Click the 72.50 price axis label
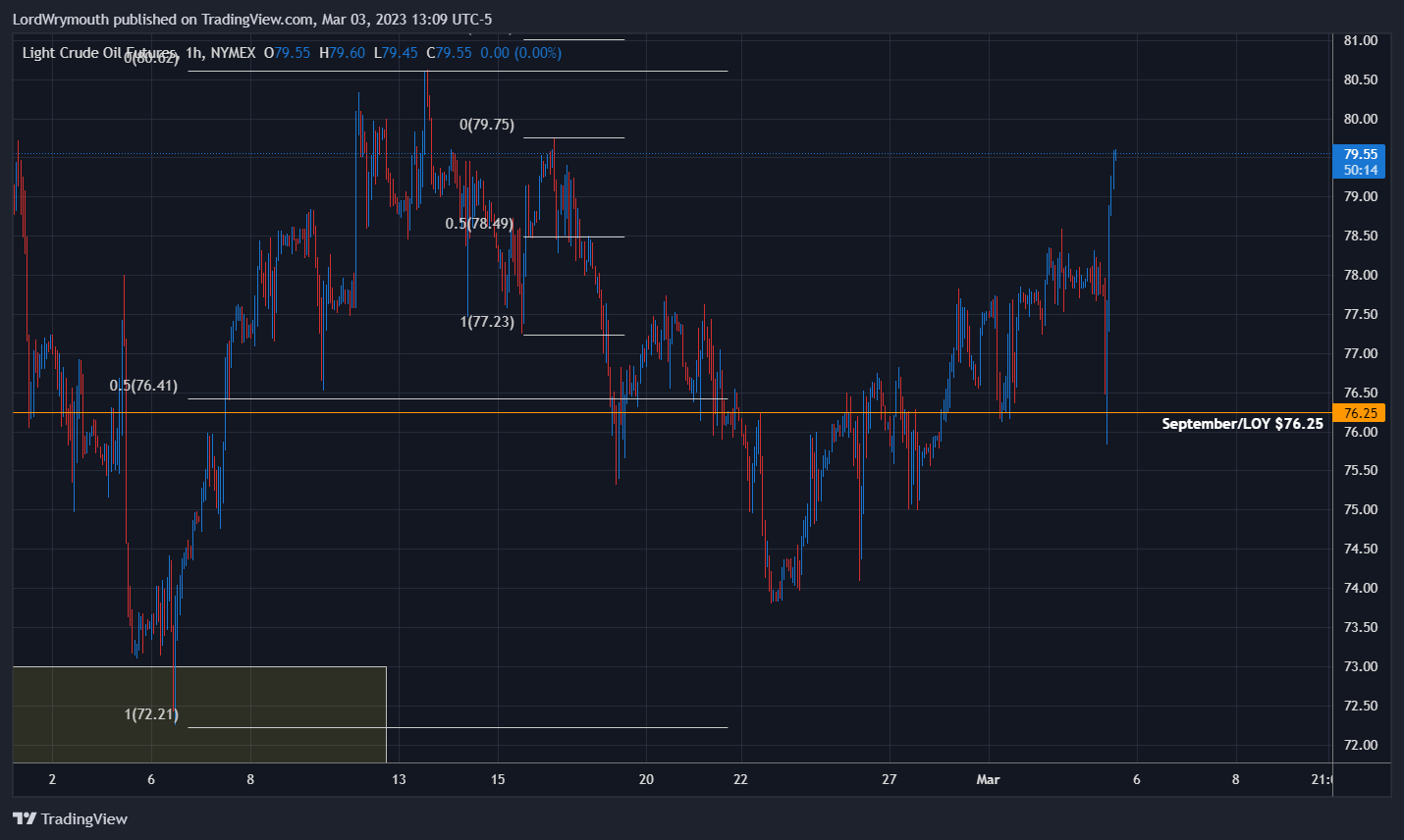Viewport: 1404px width, 840px height. pos(1361,706)
